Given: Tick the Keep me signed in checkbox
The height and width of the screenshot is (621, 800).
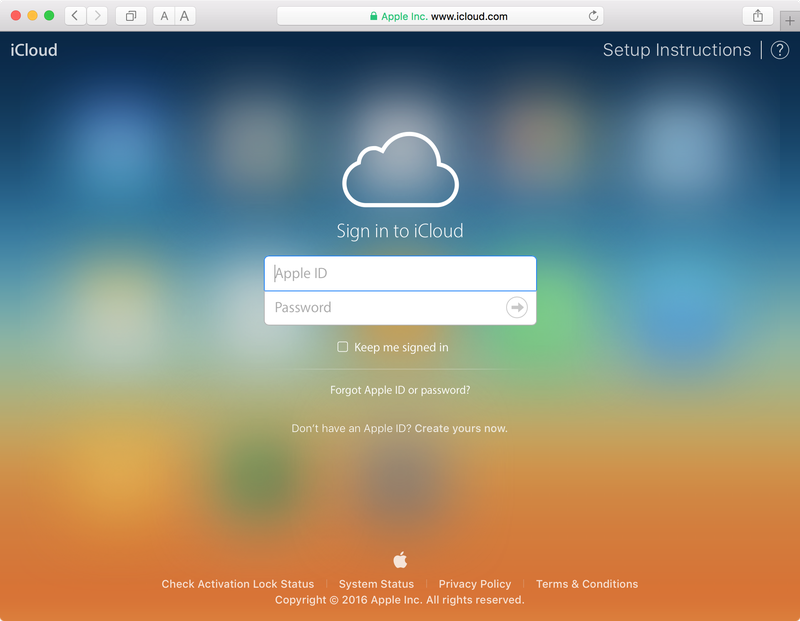Looking at the screenshot, I should click(342, 347).
